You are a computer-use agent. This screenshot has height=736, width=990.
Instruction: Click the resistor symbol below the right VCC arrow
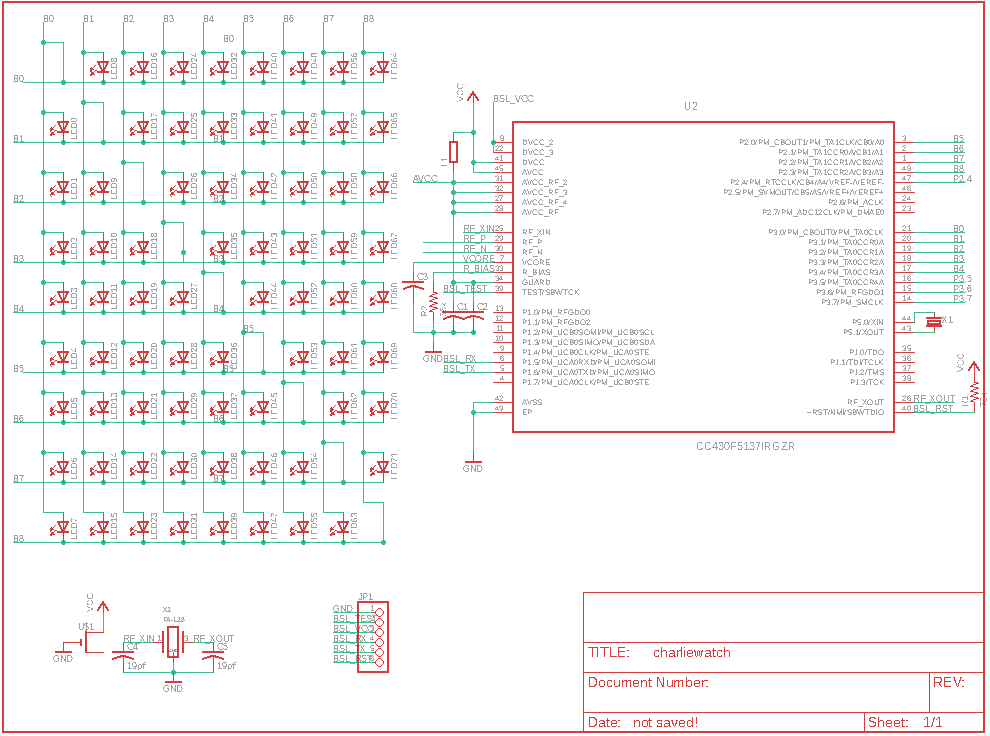[974, 392]
